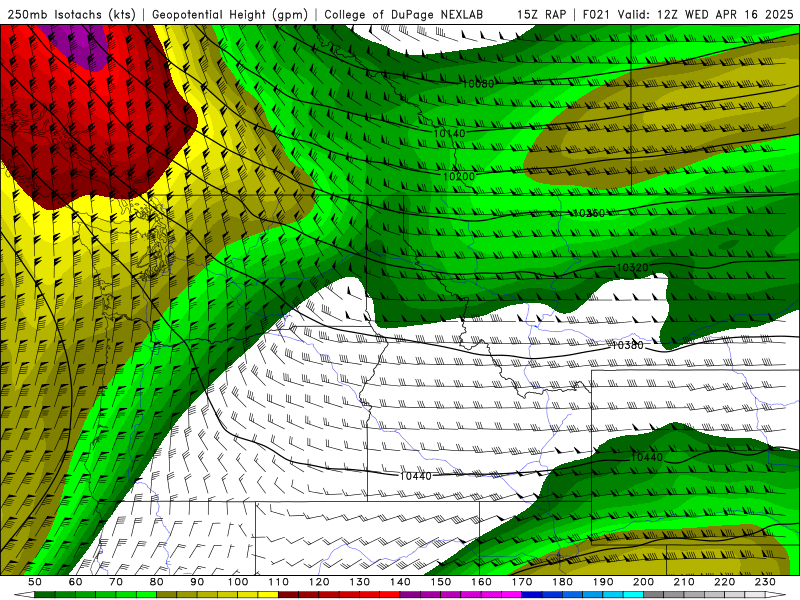
Task: Click the purple jet core area on map
Action: click(x=79, y=45)
